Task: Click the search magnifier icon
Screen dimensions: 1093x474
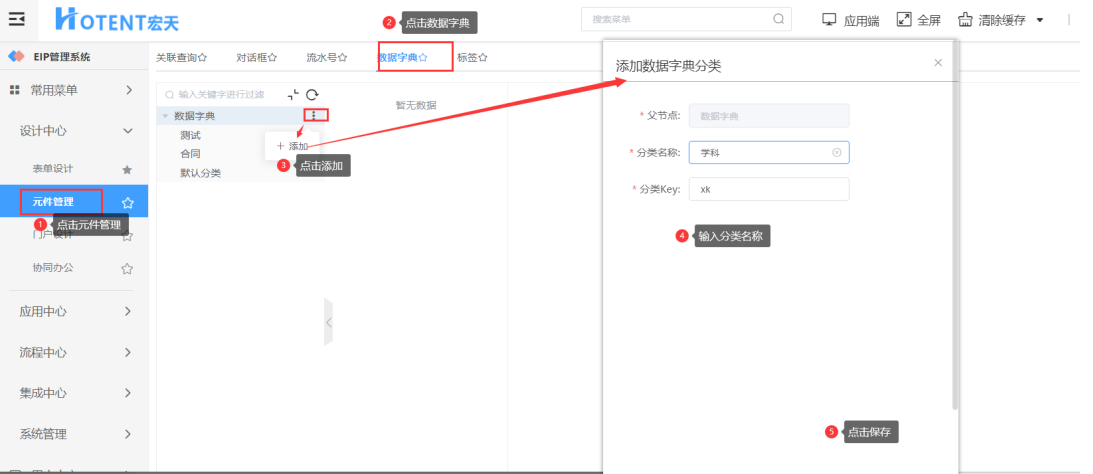Action: 779,20
